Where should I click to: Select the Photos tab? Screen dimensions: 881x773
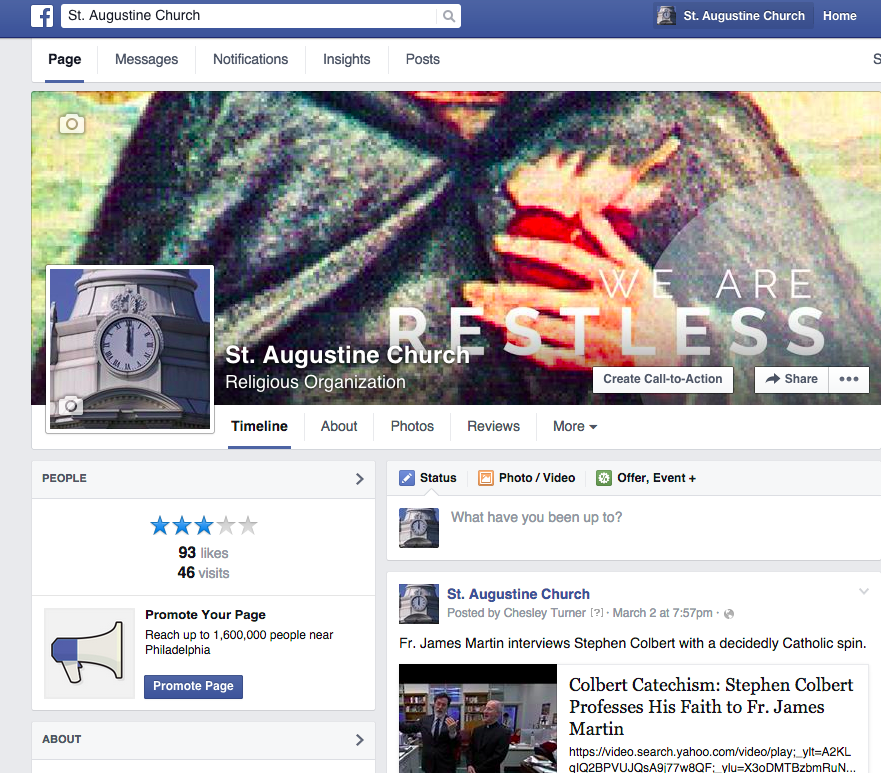(x=412, y=426)
